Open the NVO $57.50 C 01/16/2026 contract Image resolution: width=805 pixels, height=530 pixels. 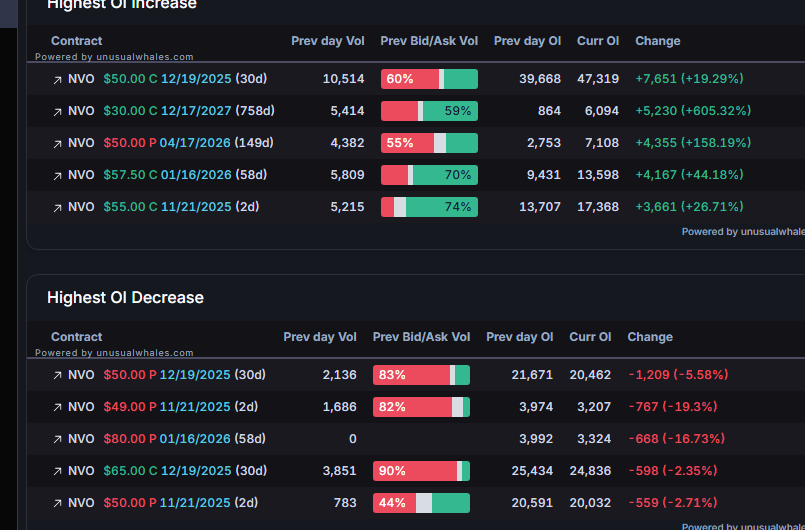[167, 175]
